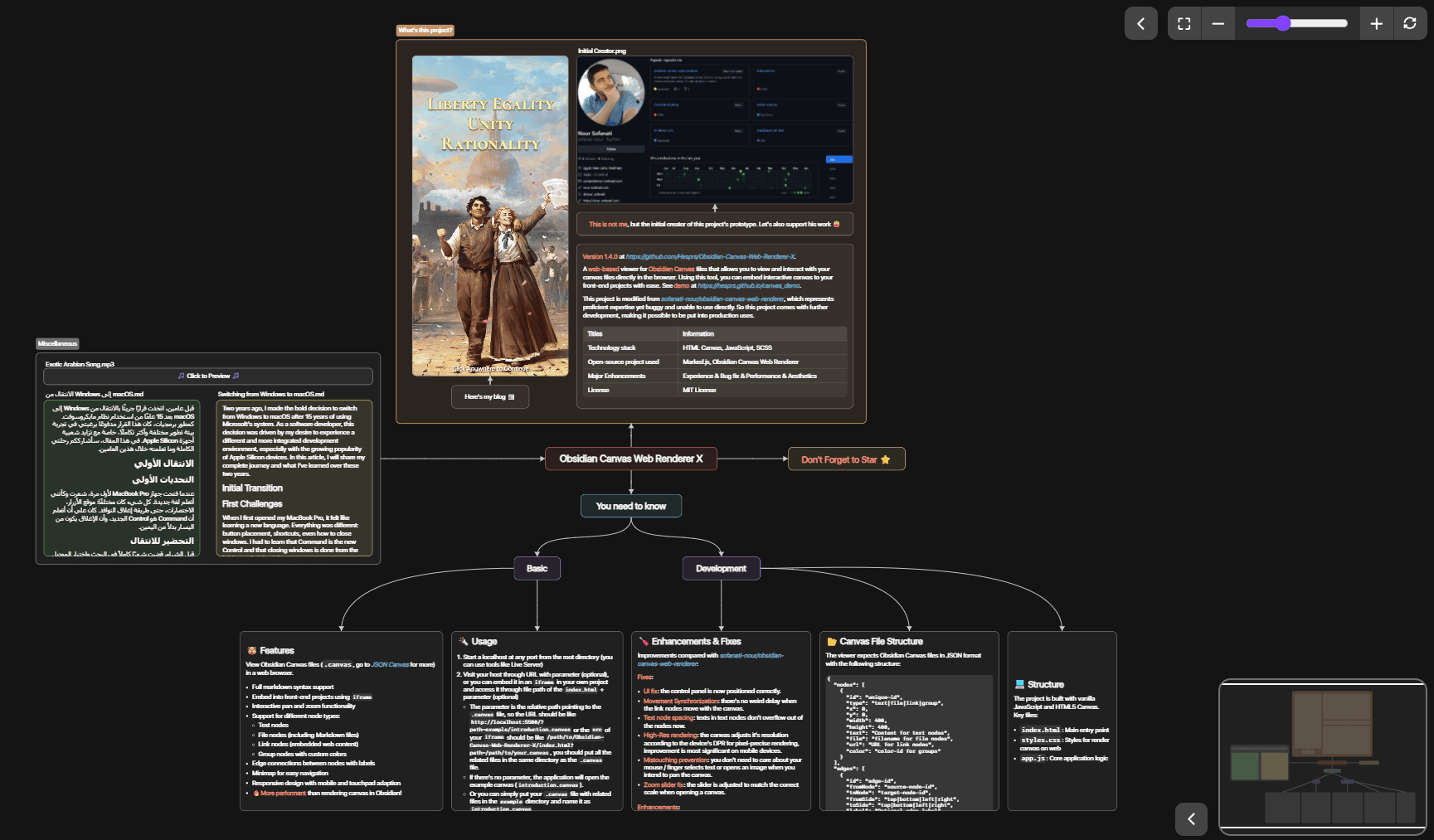This screenshot has height=840, width=1434.
Task: Open the JSON Canvas link in Features
Action: pyautogui.click(x=390, y=664)
